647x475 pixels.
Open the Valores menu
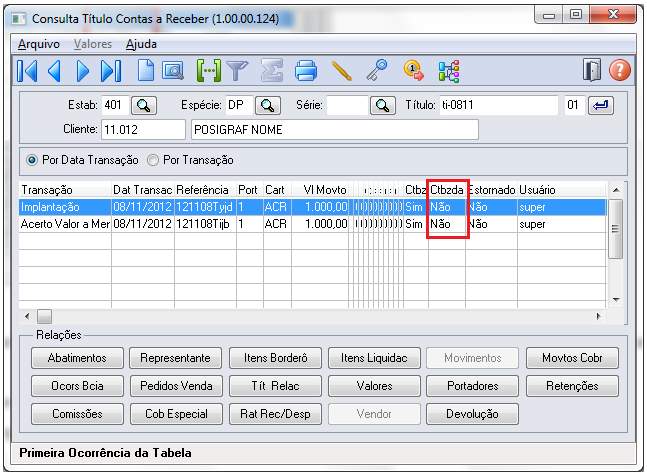pos(93,44)
